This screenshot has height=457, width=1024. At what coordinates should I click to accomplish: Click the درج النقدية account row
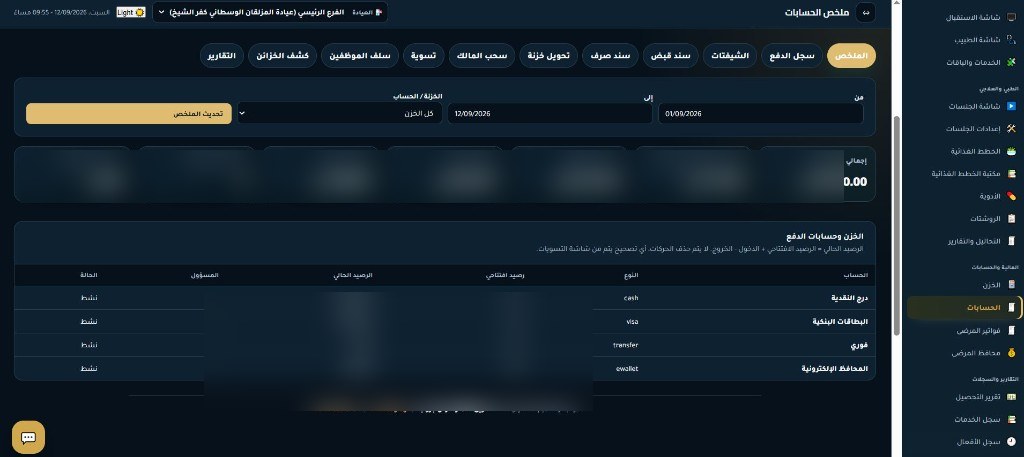[445, 298]
